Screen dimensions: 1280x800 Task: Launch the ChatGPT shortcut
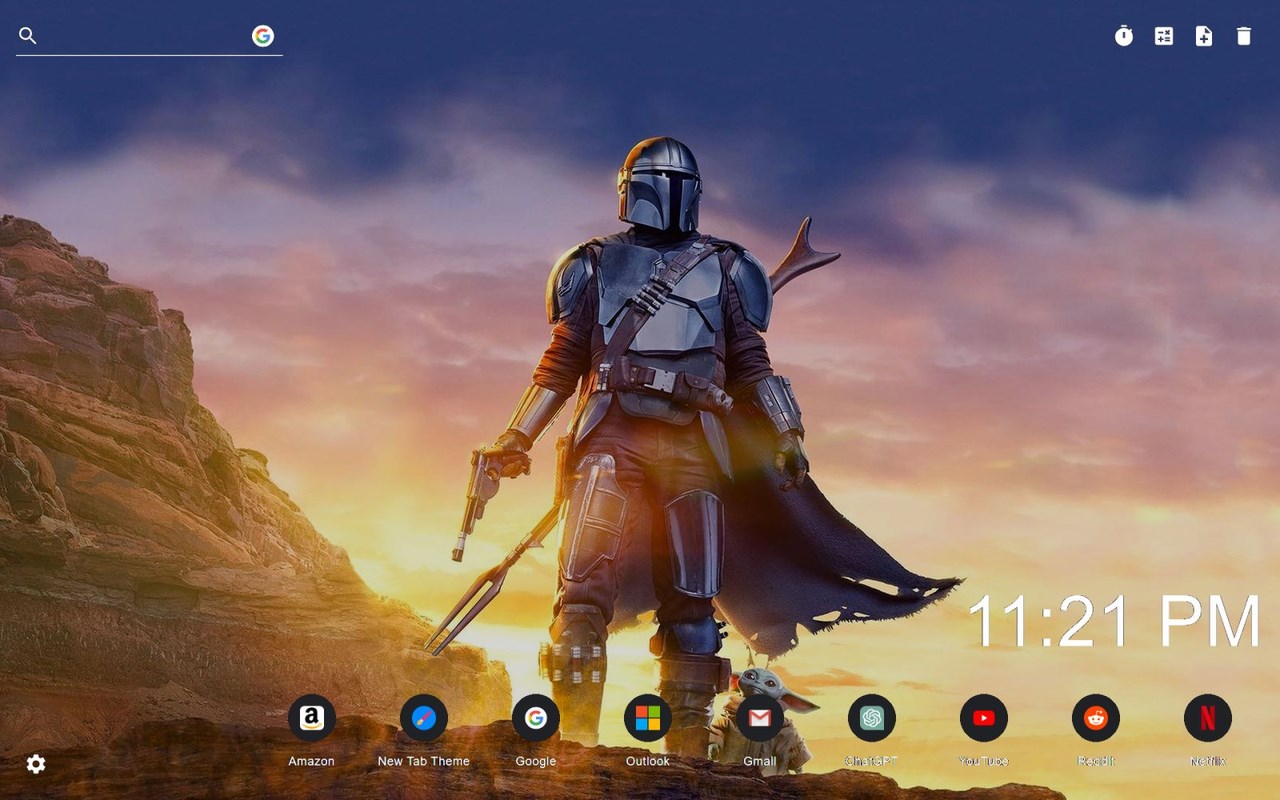872,718
